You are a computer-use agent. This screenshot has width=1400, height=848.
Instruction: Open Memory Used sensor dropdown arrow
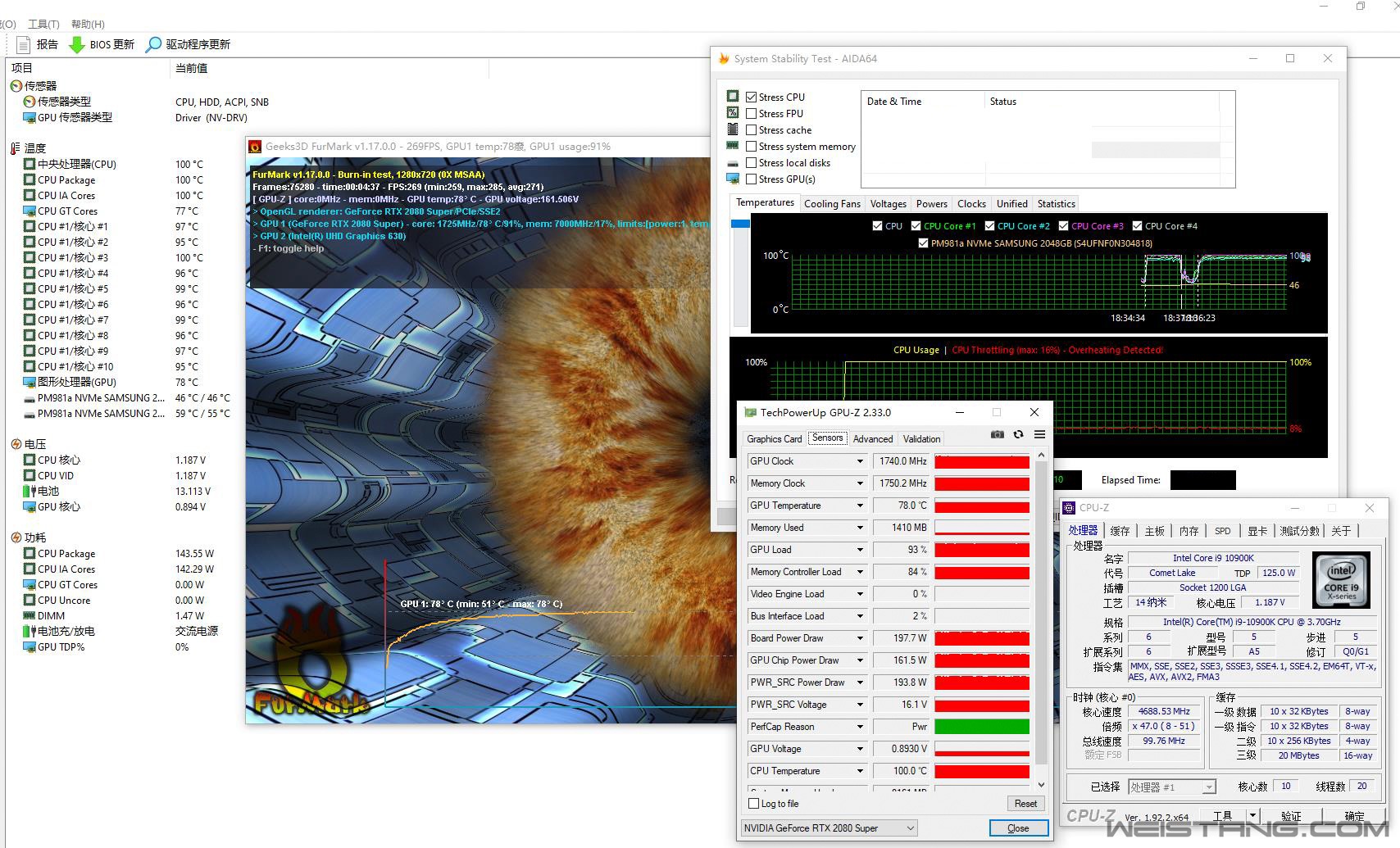[x=860, y=528]
